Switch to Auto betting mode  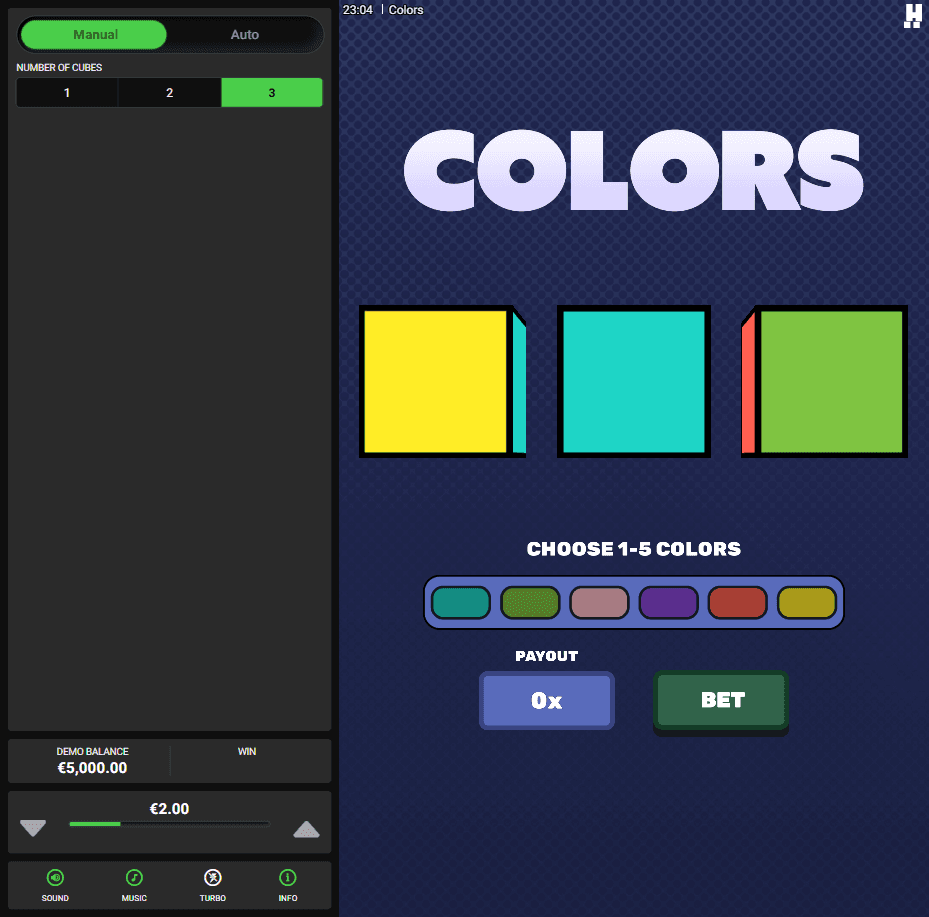[245, 34]
